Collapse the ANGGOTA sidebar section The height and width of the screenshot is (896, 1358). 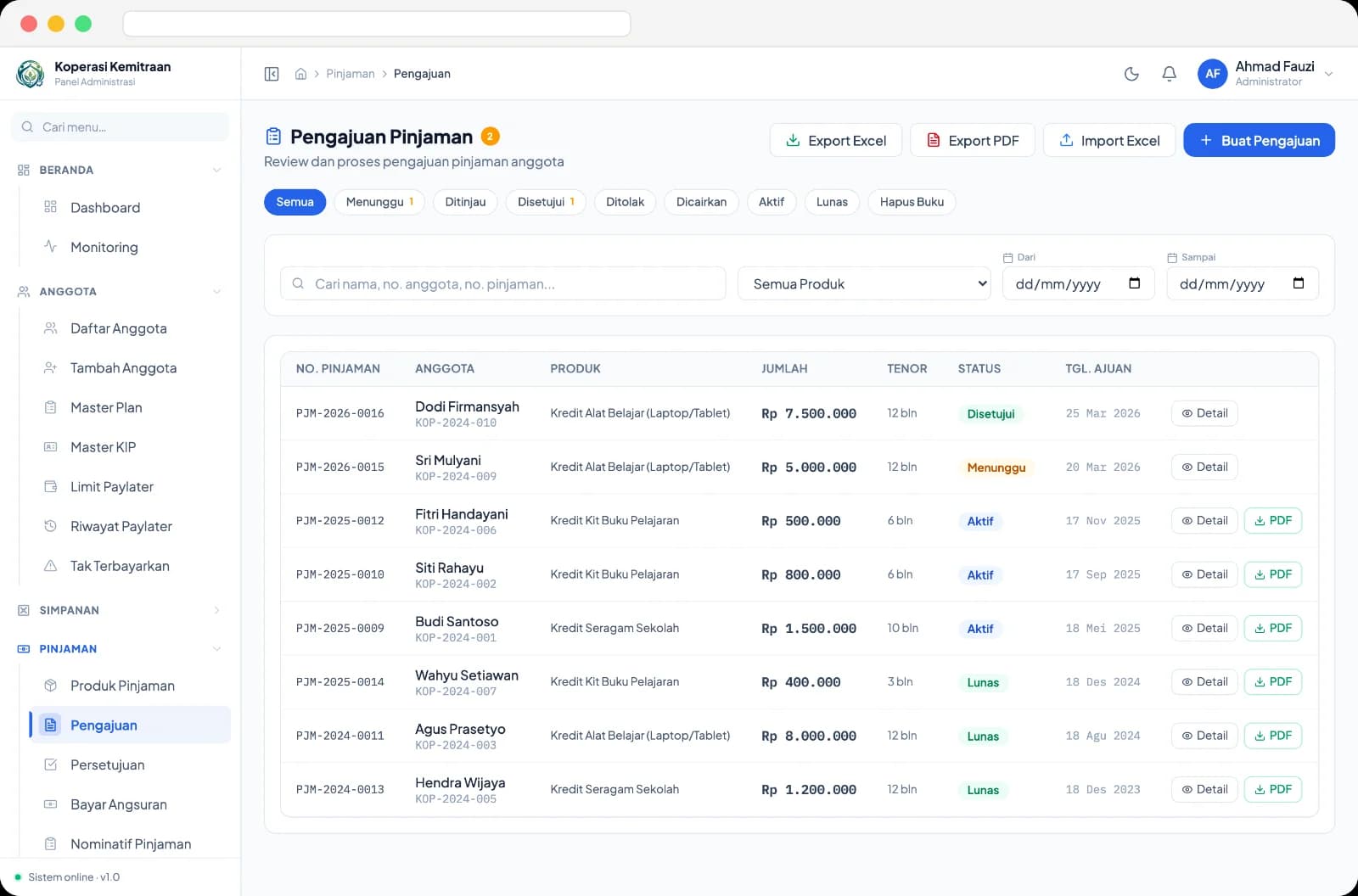pyautogui.click(x=120, y=291)
